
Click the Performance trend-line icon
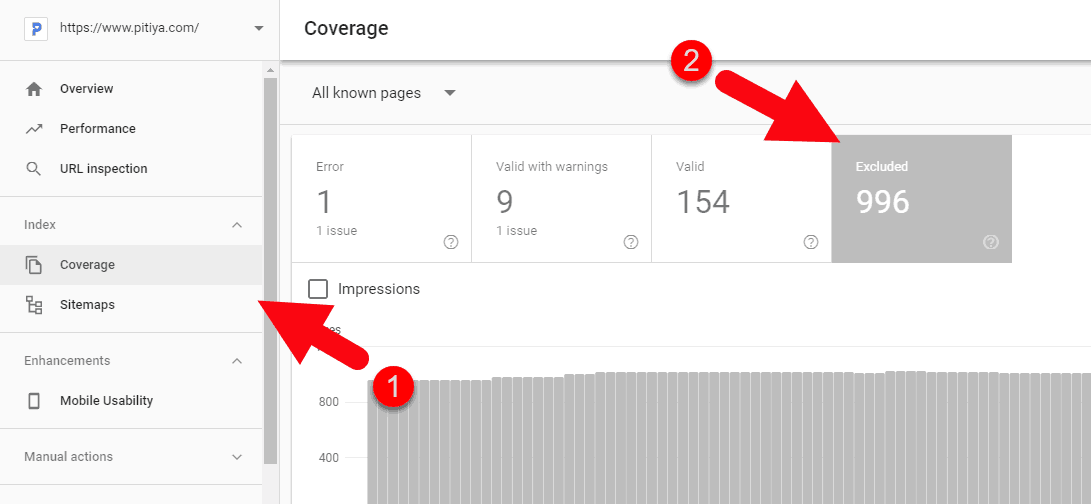[33, 129]
